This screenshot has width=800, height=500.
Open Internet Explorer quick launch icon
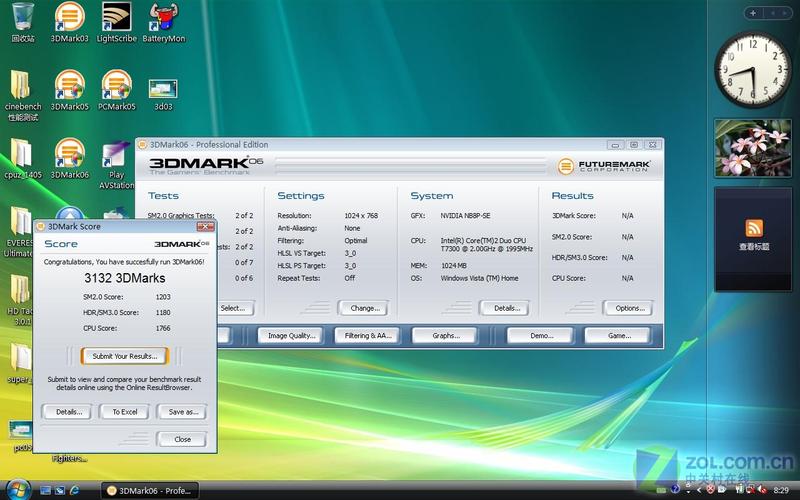[x=75, y=490]
